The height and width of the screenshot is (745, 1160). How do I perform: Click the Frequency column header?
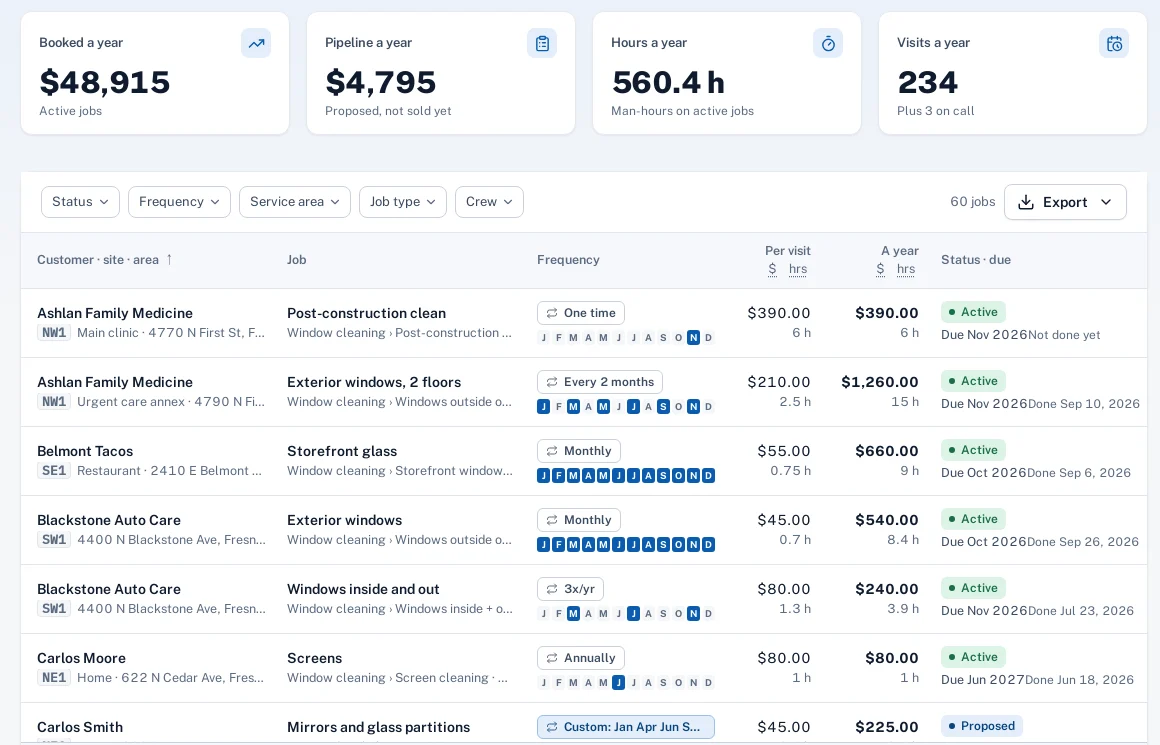tap(568, 260)
